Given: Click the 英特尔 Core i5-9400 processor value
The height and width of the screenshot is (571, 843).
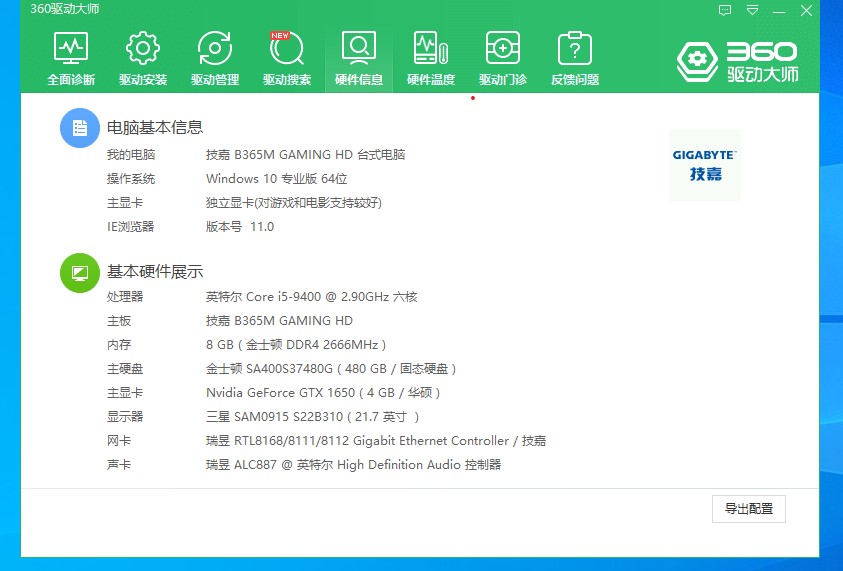Looking at the screenshot, I should 311,297.
